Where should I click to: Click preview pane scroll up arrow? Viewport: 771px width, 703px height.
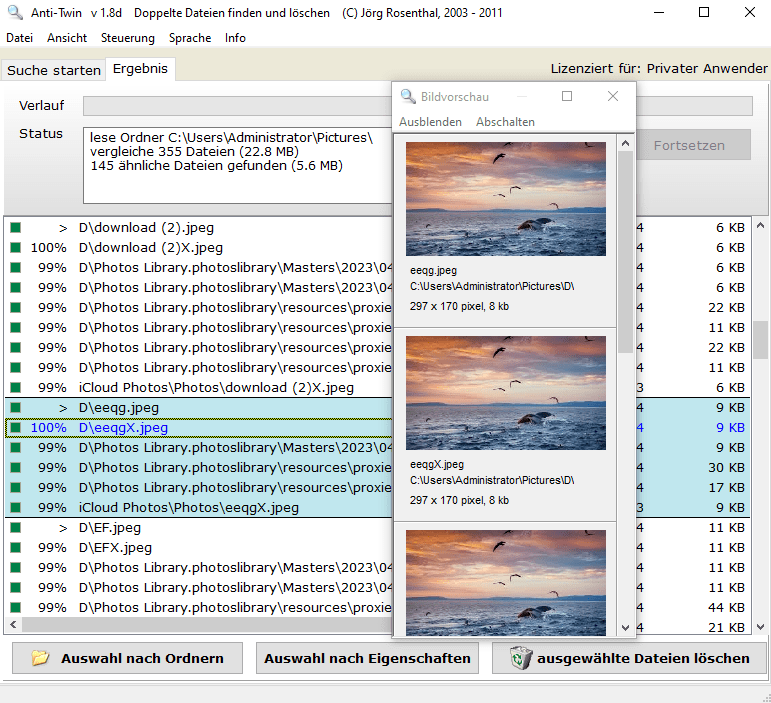(x=625, y=143)
